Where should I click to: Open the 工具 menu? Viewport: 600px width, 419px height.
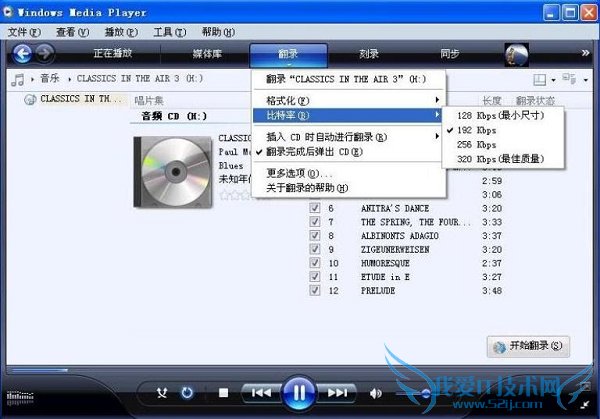click(x=170, y=32)
